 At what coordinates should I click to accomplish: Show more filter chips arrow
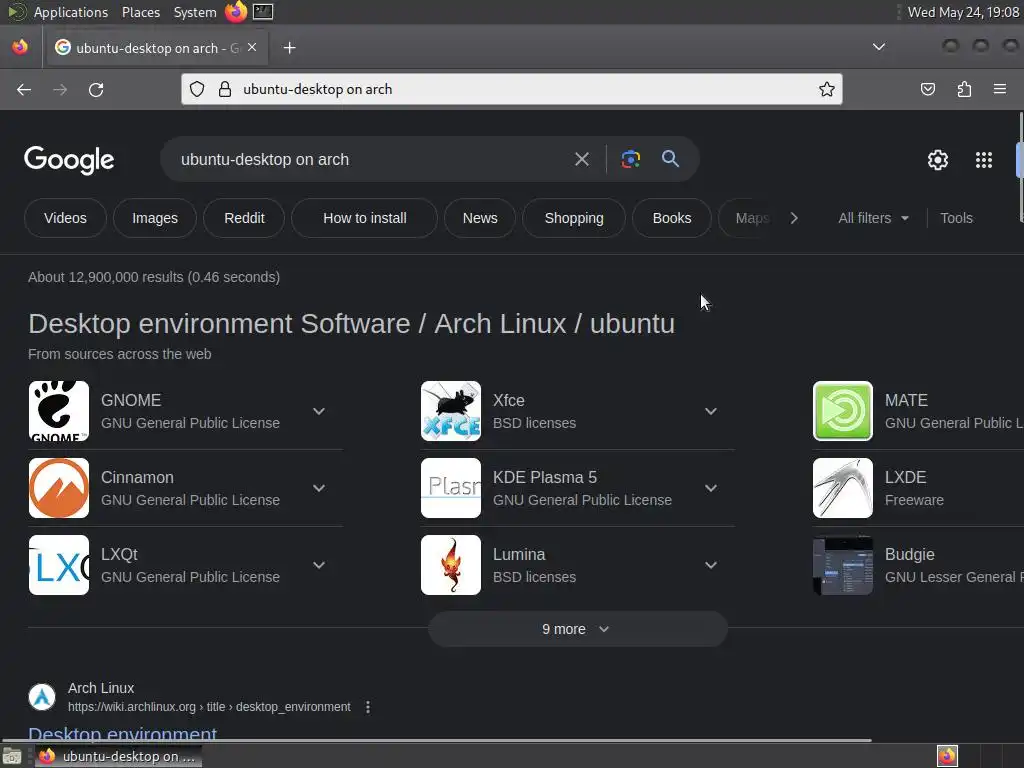[794, 218]
